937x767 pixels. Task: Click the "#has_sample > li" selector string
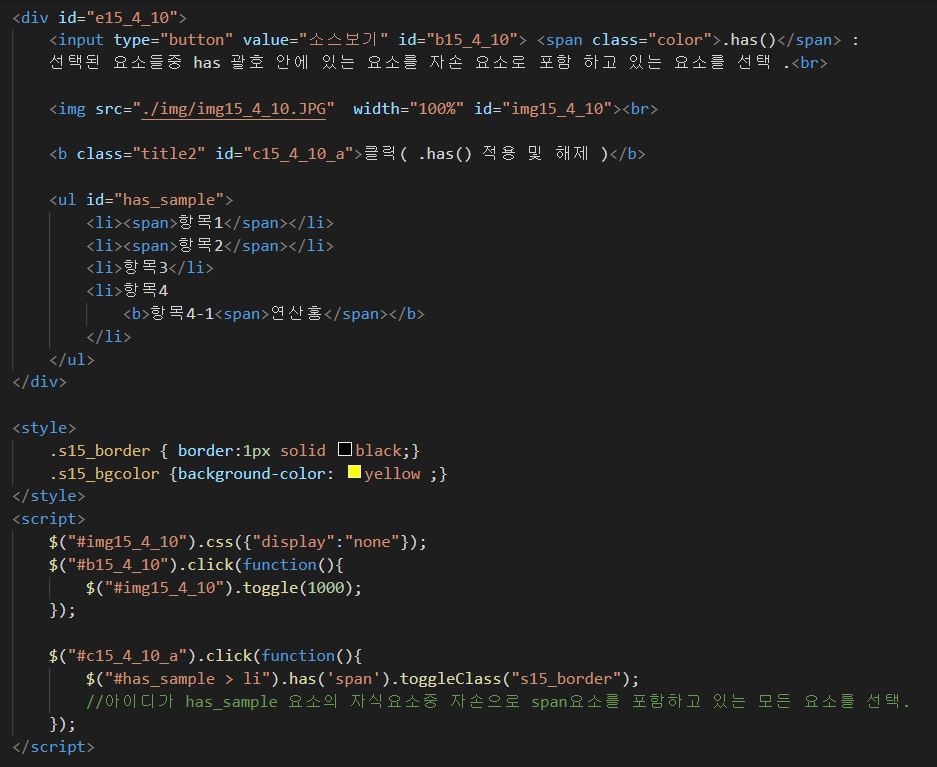(x=187, y=679)
